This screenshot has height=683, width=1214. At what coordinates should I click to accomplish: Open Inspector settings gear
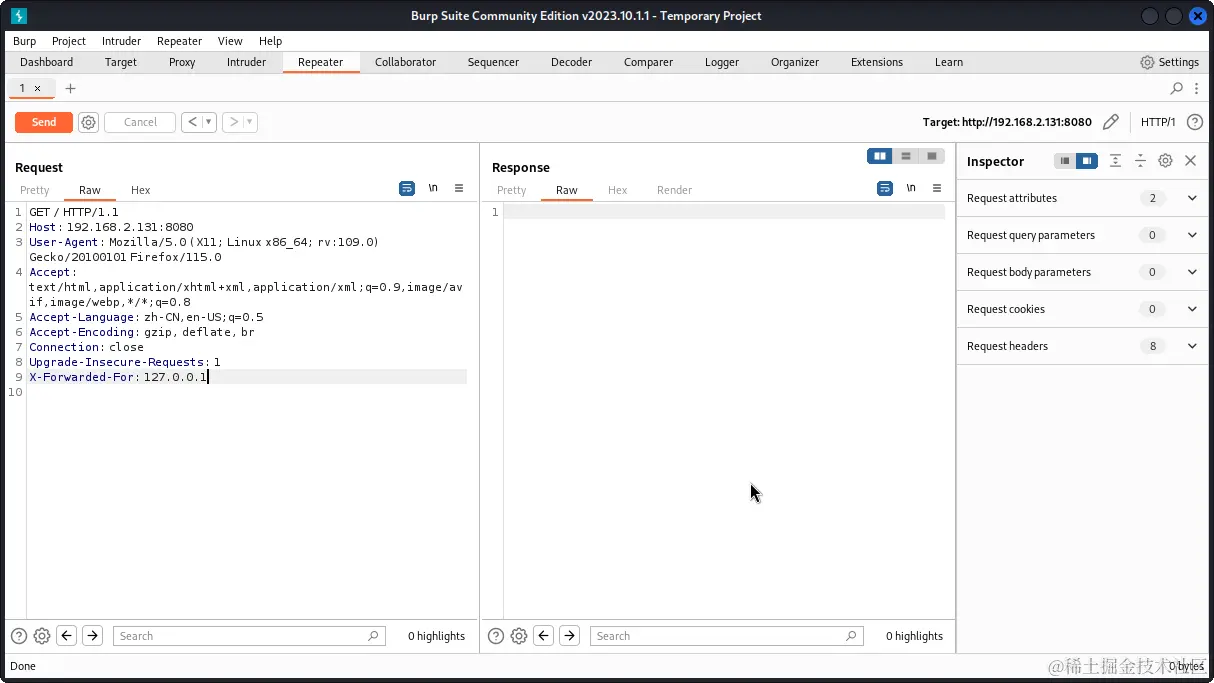coord(1165,161)
